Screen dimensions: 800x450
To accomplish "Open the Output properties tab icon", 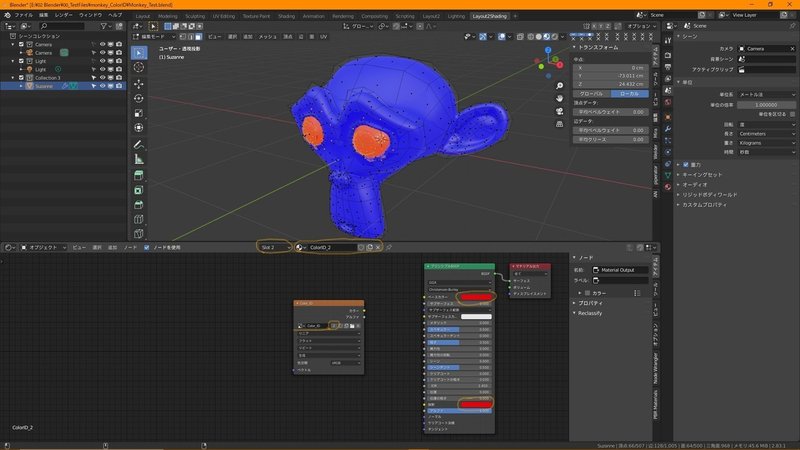I will coord(668,67).
